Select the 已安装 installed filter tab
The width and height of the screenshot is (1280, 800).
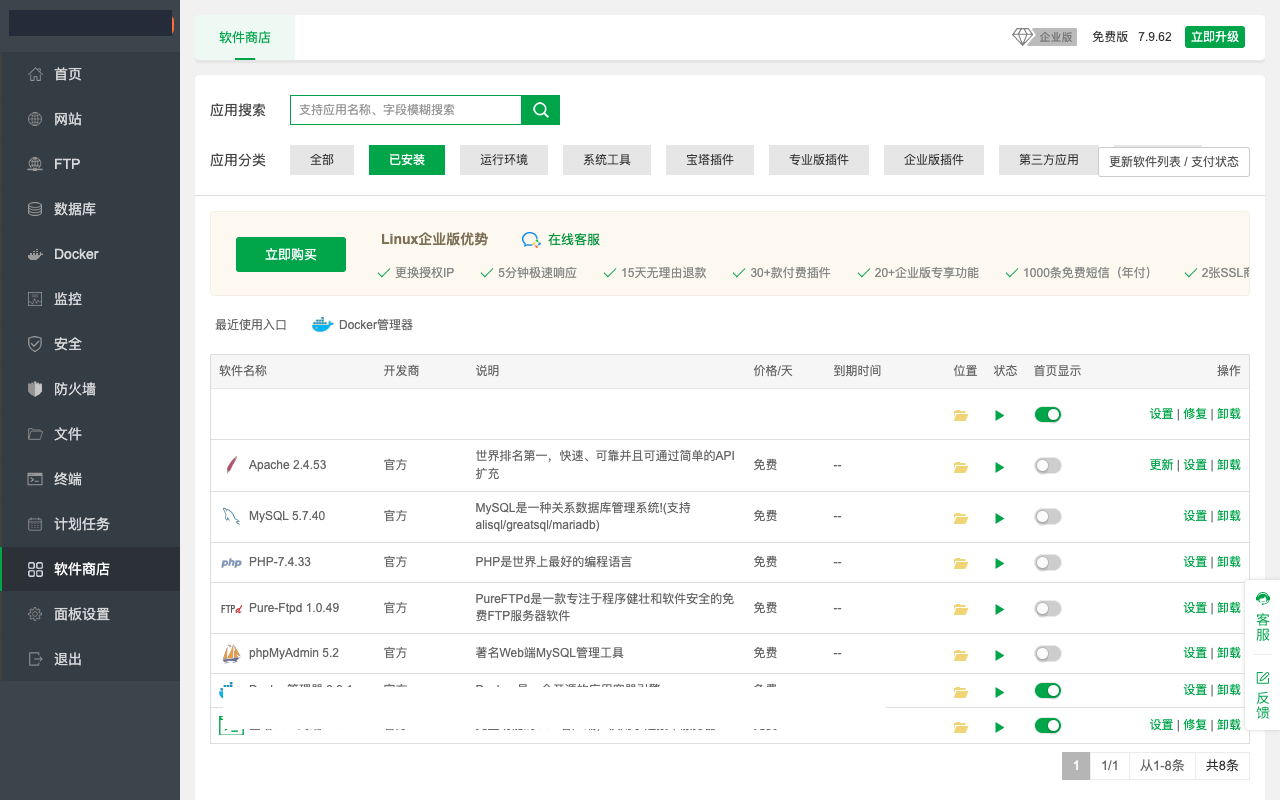pos(406,159)
